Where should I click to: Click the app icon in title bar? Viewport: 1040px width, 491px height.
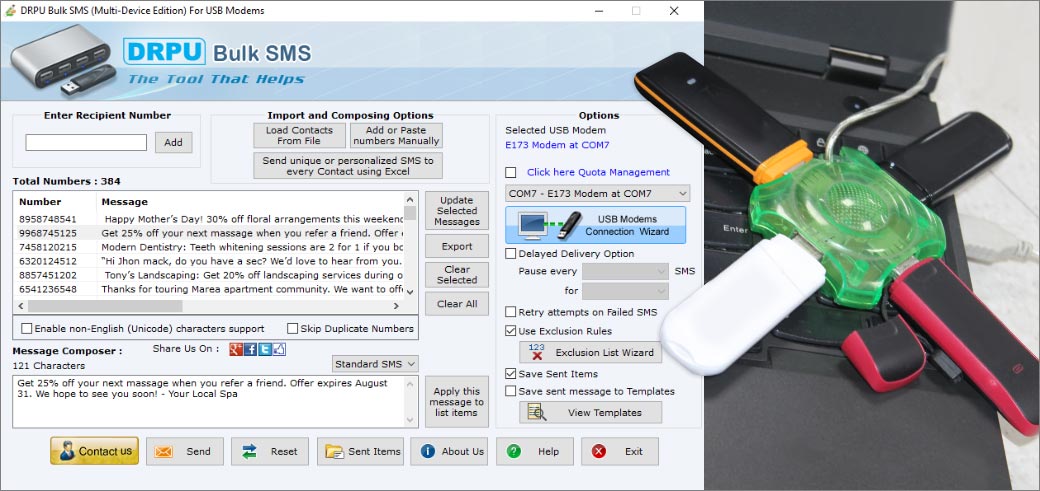tap(10, 11)
